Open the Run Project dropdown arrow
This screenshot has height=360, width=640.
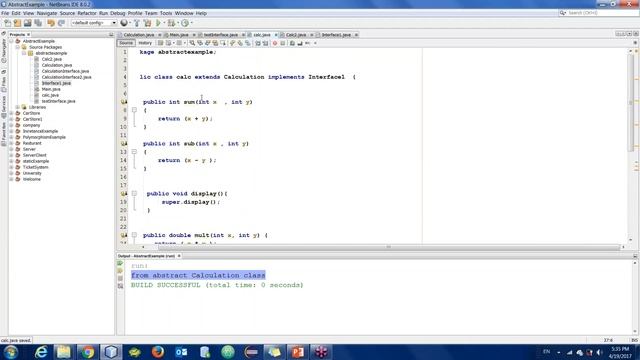coord(164,23)
